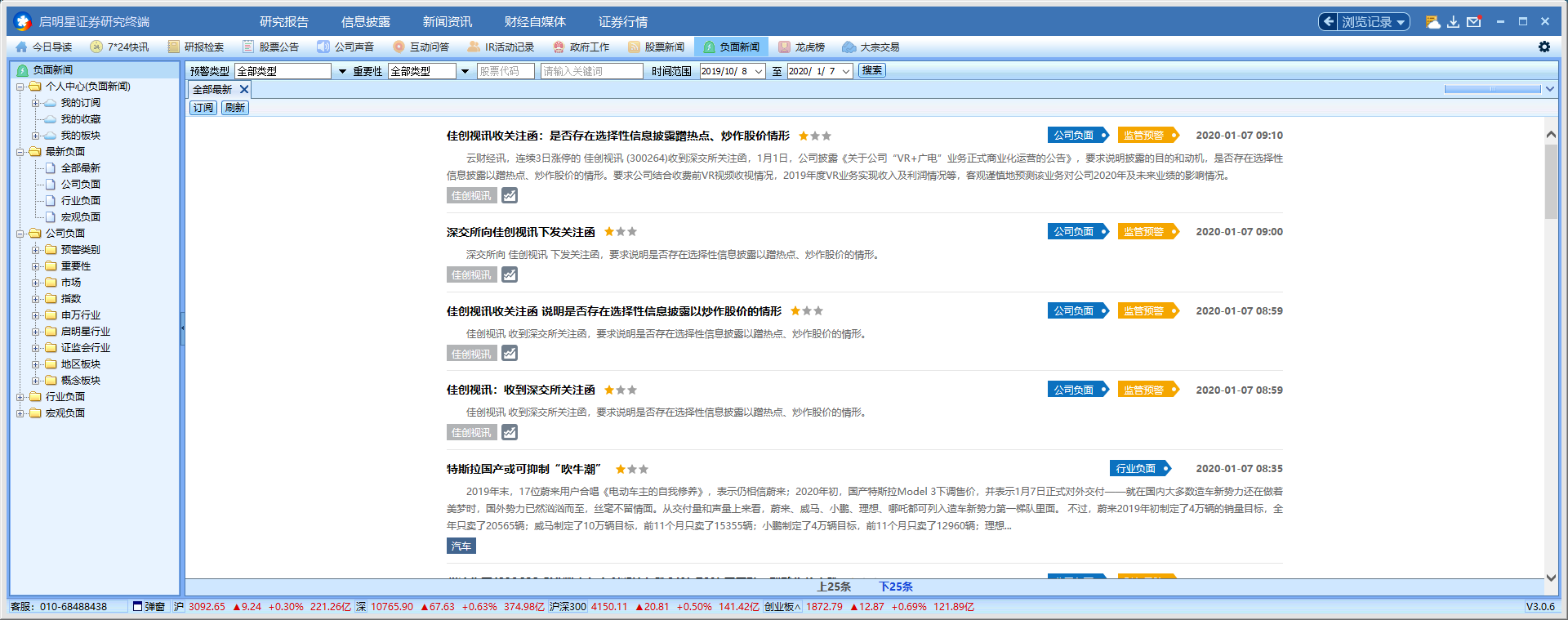Image resolution: width=1568 pixels, height=620 pixels.
Task: Open chart icon under 佳创视讯收关注函 article
Action: tap(510, 195)
